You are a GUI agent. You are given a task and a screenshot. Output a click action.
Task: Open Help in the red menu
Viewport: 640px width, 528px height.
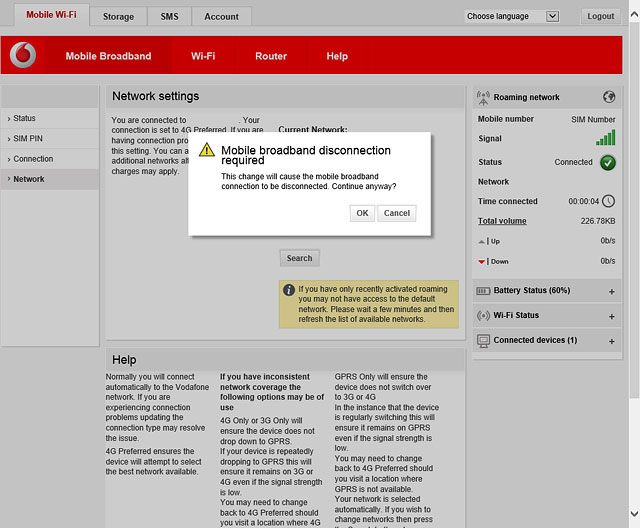(x=337, y=56)
